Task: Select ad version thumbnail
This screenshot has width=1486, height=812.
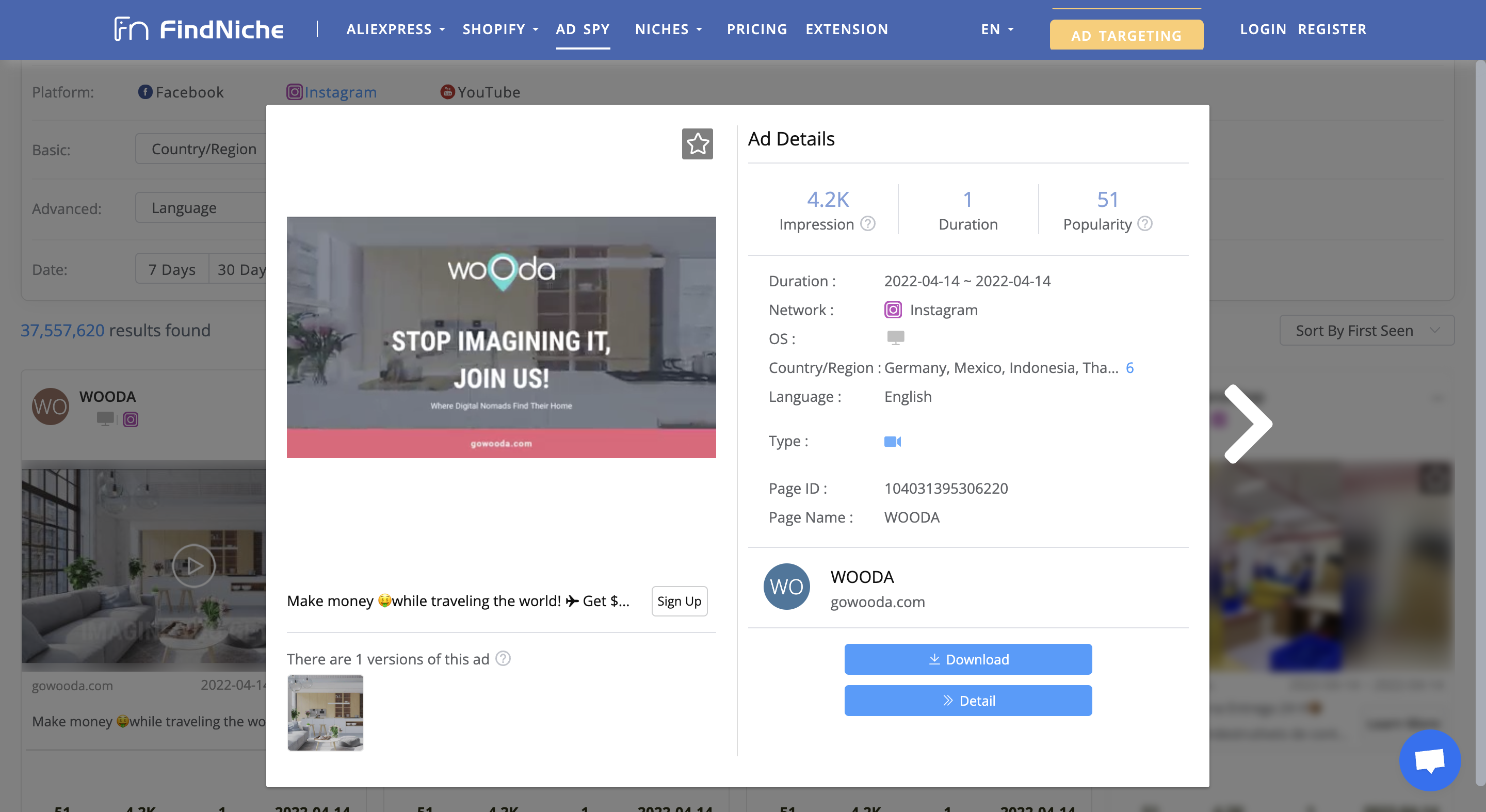Action: pyautogui.click(x=326, y=713)
